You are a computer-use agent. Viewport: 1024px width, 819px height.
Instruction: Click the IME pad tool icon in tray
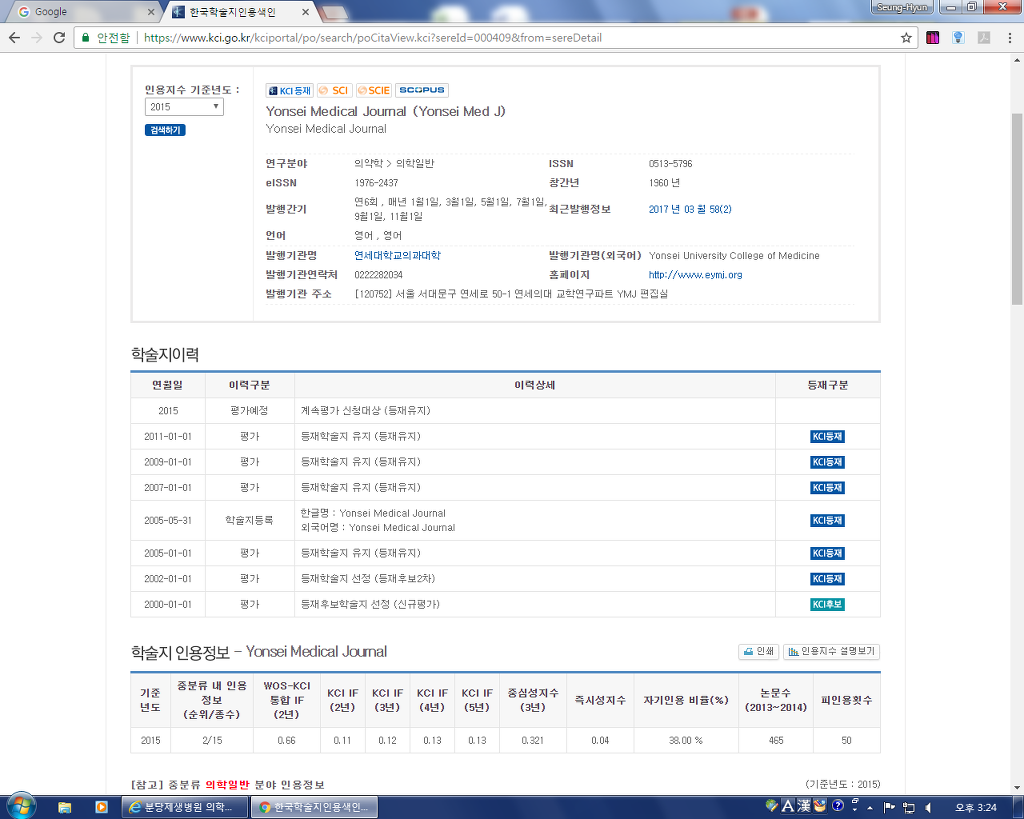pos(820,807)
